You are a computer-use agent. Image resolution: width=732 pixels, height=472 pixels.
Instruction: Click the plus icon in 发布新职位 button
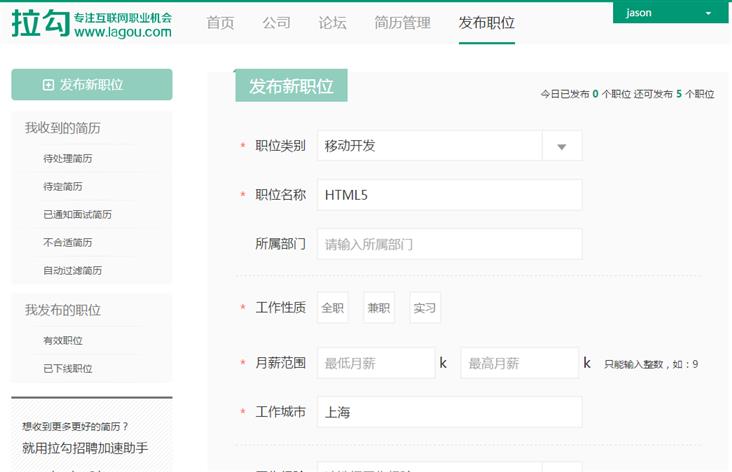(x=48, y=85)
